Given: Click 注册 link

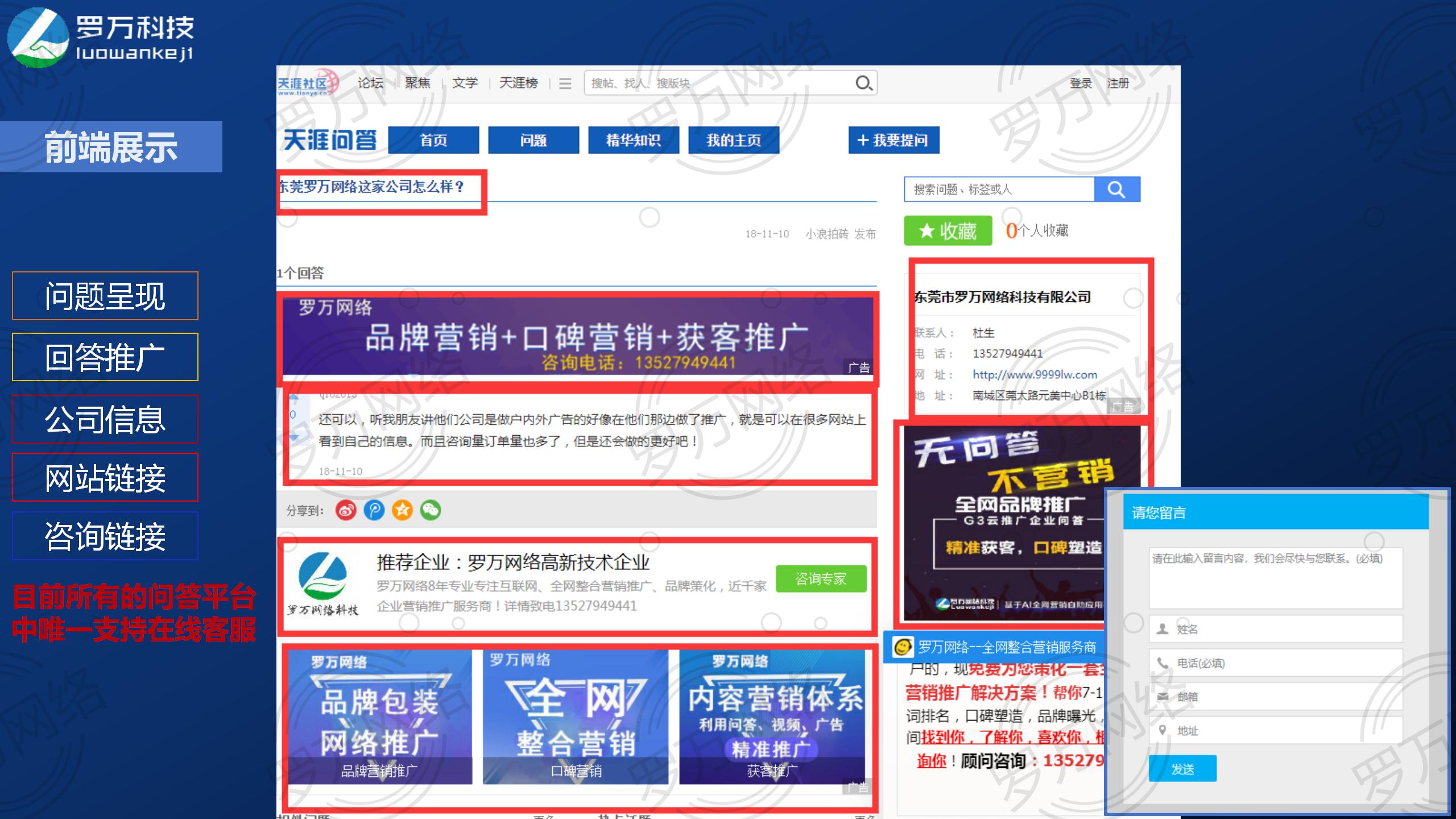Looking at the screenshot, I should (1118, 84).
